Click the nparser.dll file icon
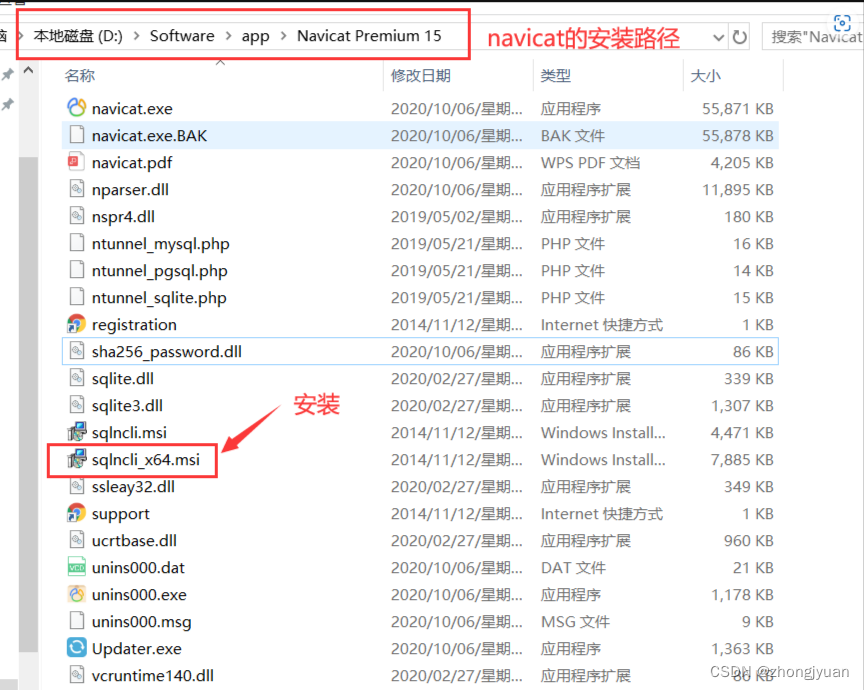864x690 pixels. (77, 189)
